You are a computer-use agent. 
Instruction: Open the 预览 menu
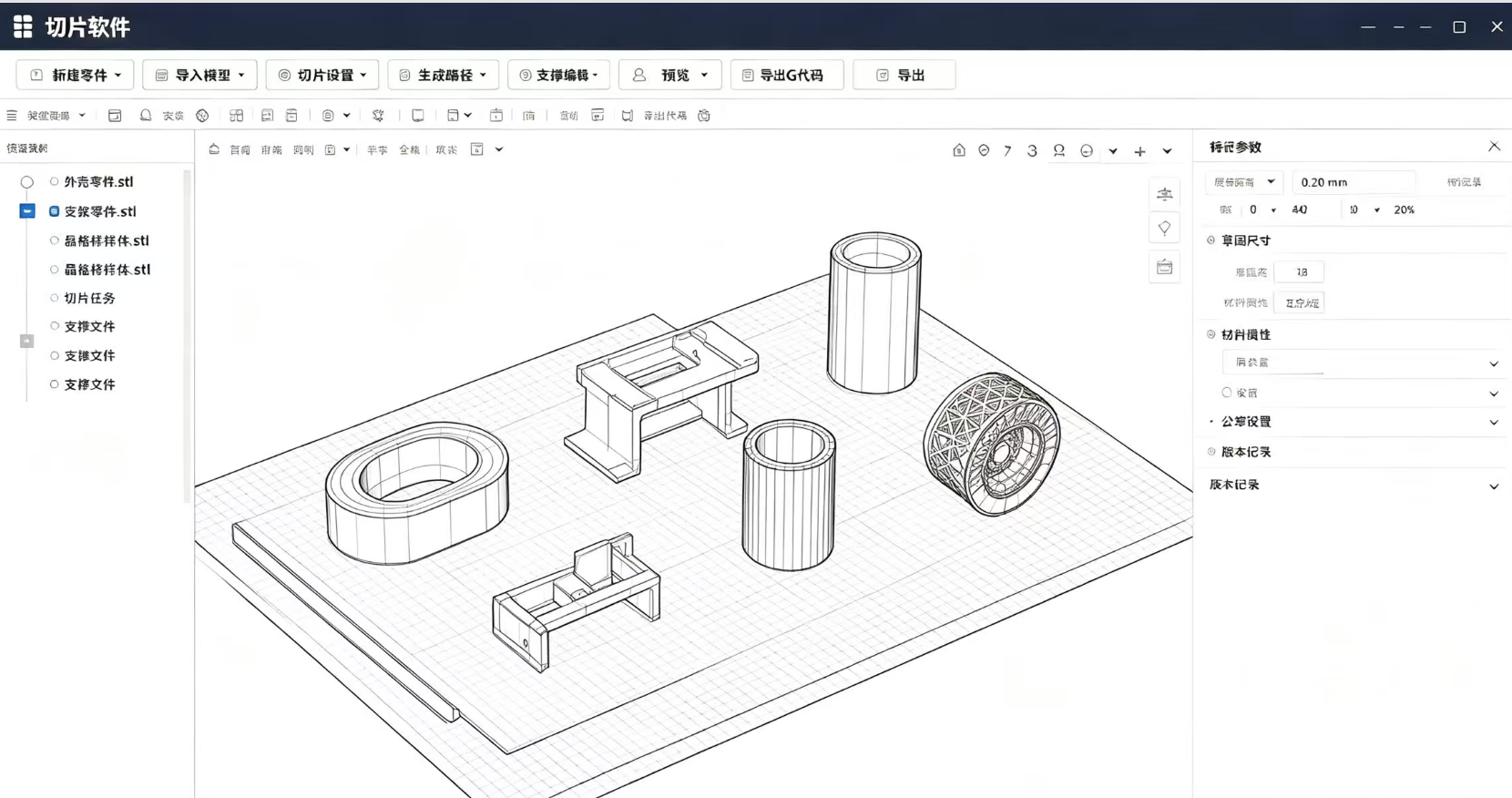click(x=670, y=75)
